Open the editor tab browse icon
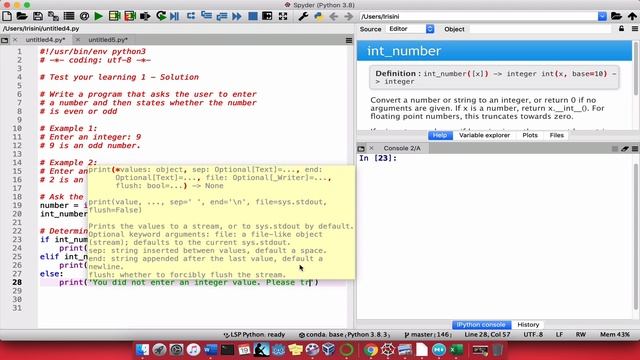640x360 pixels. pyautogui.click(x=4, y=40)
